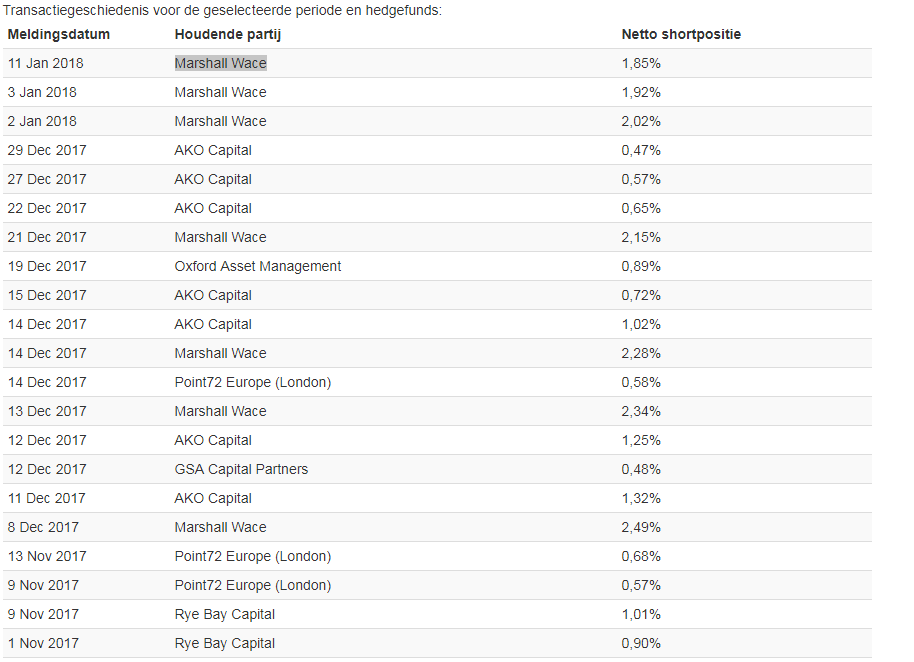The width and height of the screenshot is (914, 662).
Task: Click Point72 Europe (London) in 13 Nov 2017 row
Action: (253, 556)
